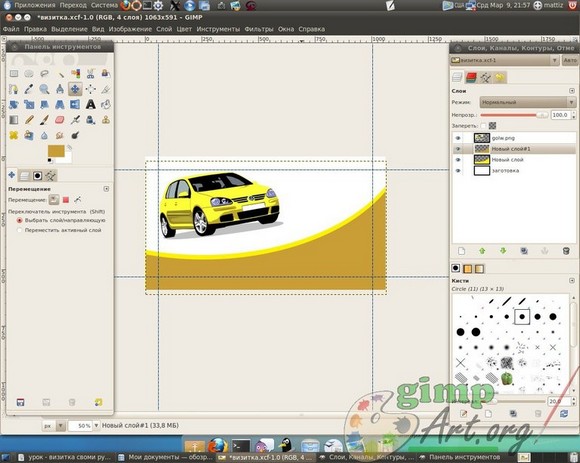580x463 pixels.
Task: Open the Приложения system menu
Action: 34,5
